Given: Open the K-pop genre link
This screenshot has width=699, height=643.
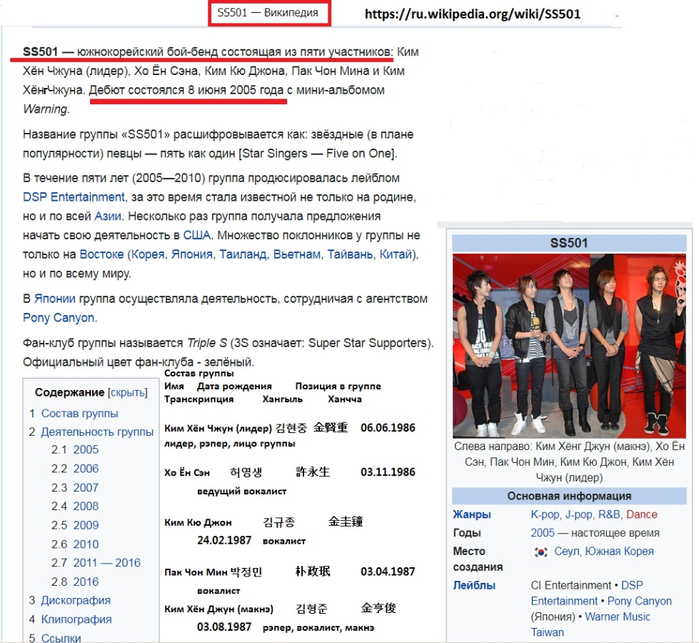Looking at the screenshot, I should 545,515.
